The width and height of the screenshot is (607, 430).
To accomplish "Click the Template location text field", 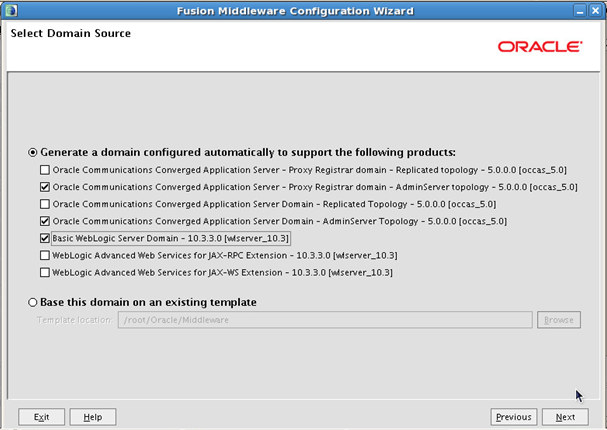I will pyautogui.click(x=324, y=320).
